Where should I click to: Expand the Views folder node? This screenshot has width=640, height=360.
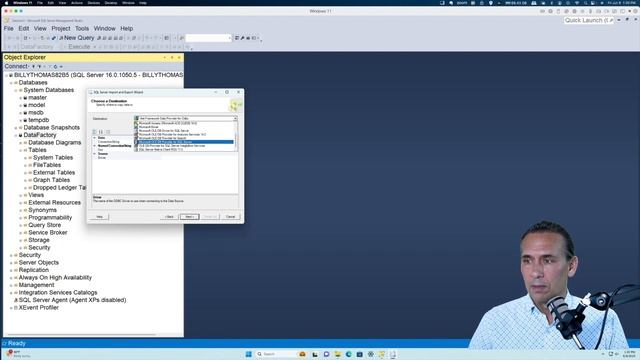21,195
